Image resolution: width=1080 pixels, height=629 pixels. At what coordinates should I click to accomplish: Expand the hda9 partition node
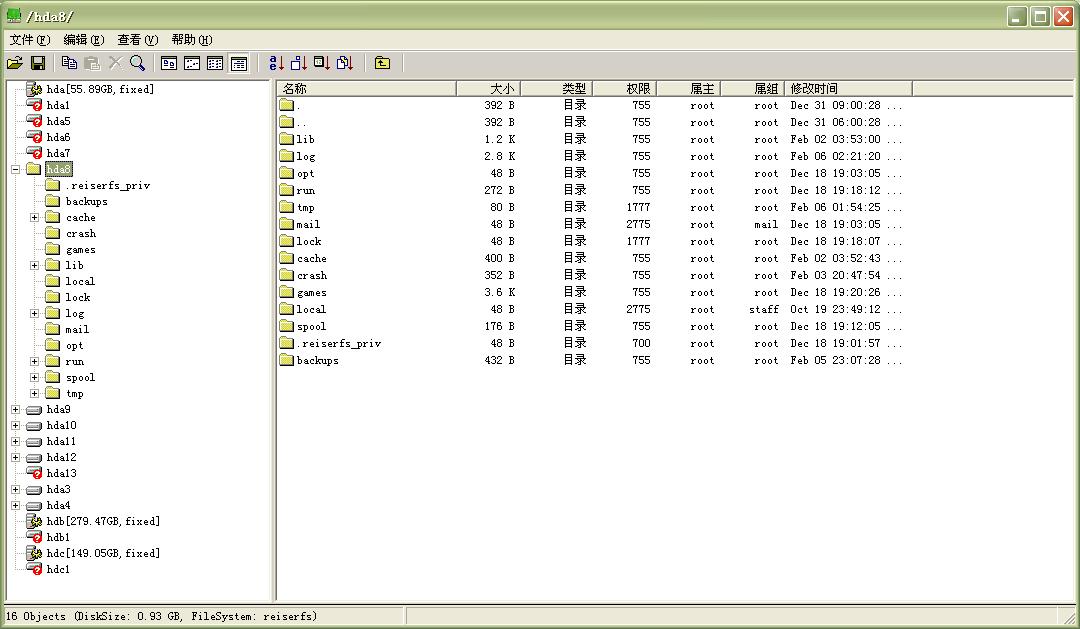(x=16, y=409)
